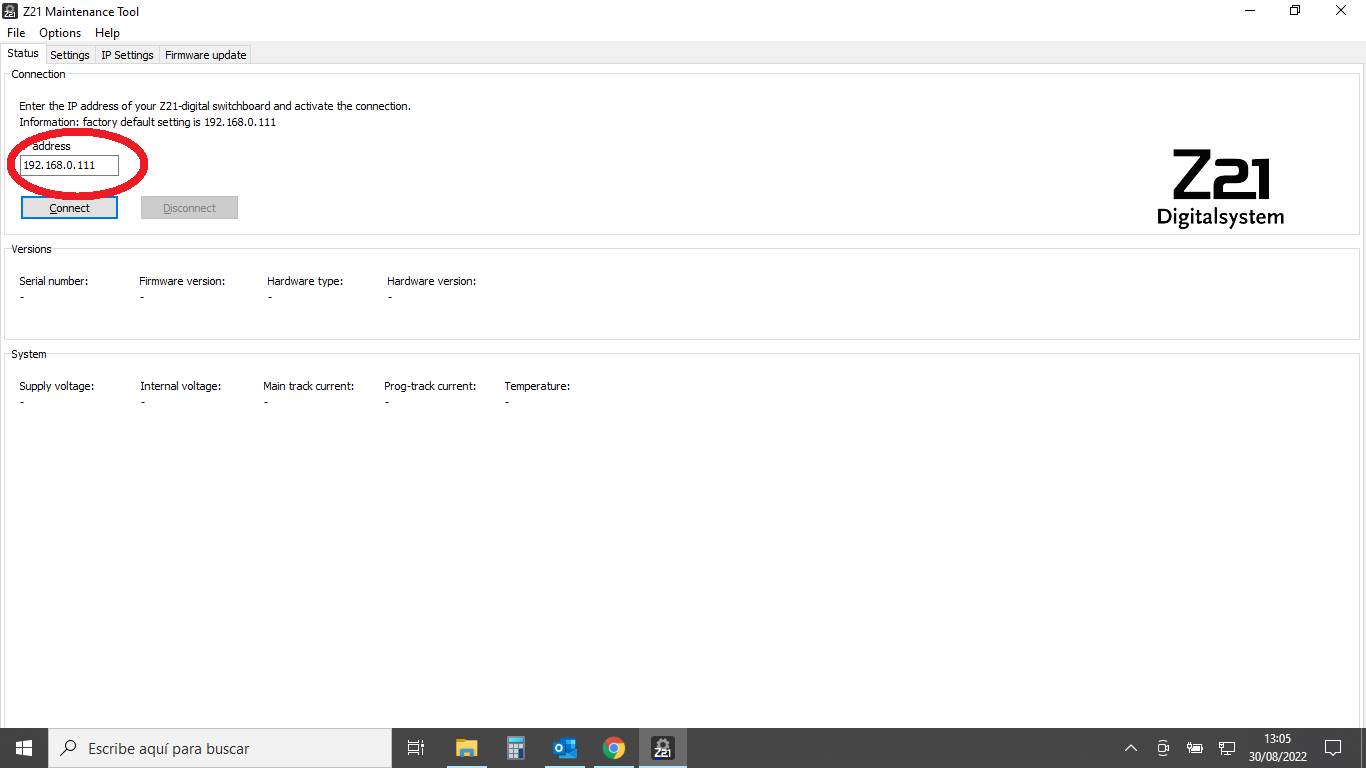
Task: Click the Prog-track current label
Action: [430, 386]
